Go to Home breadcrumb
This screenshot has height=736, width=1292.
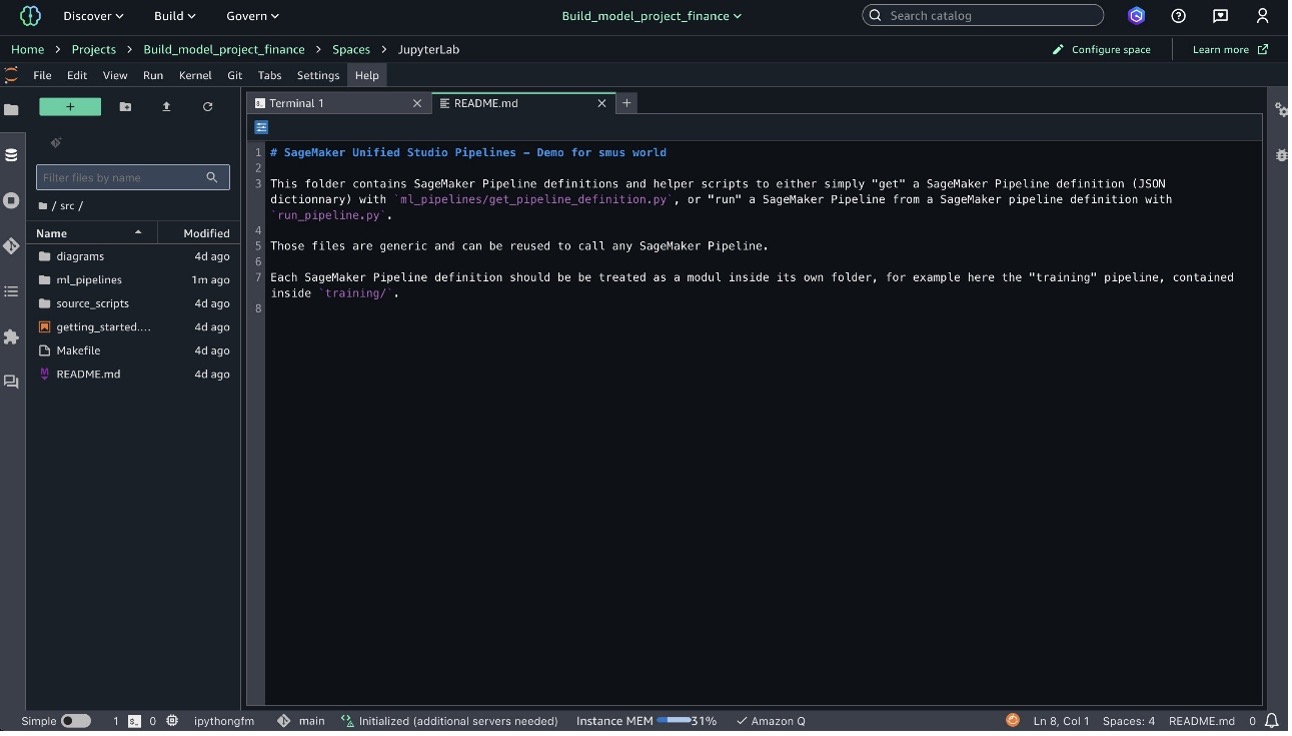pos(27,49)
